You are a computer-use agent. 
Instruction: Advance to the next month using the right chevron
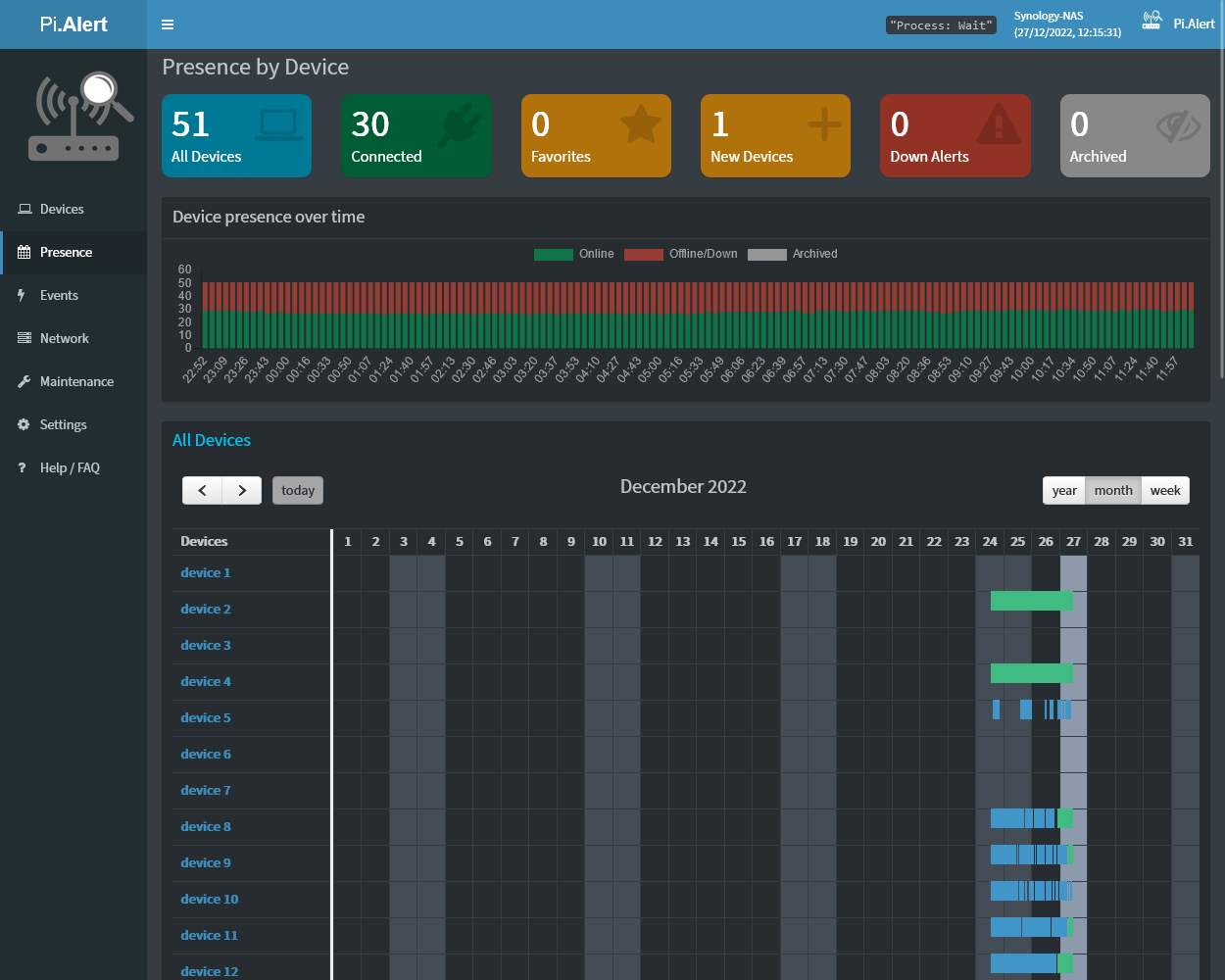click(x=242, y=490)
